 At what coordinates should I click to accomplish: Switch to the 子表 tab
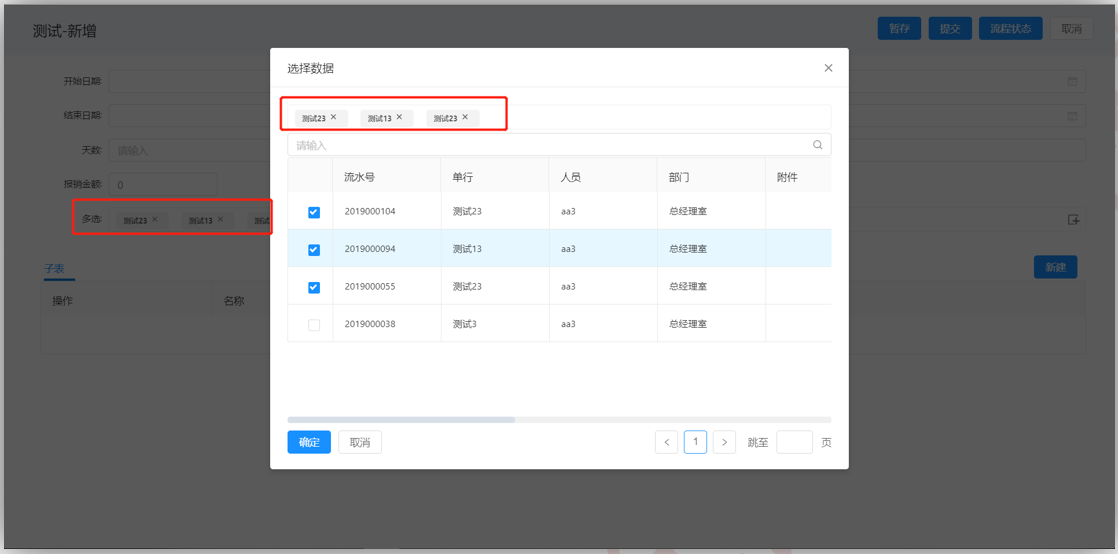tap(54, 268)
